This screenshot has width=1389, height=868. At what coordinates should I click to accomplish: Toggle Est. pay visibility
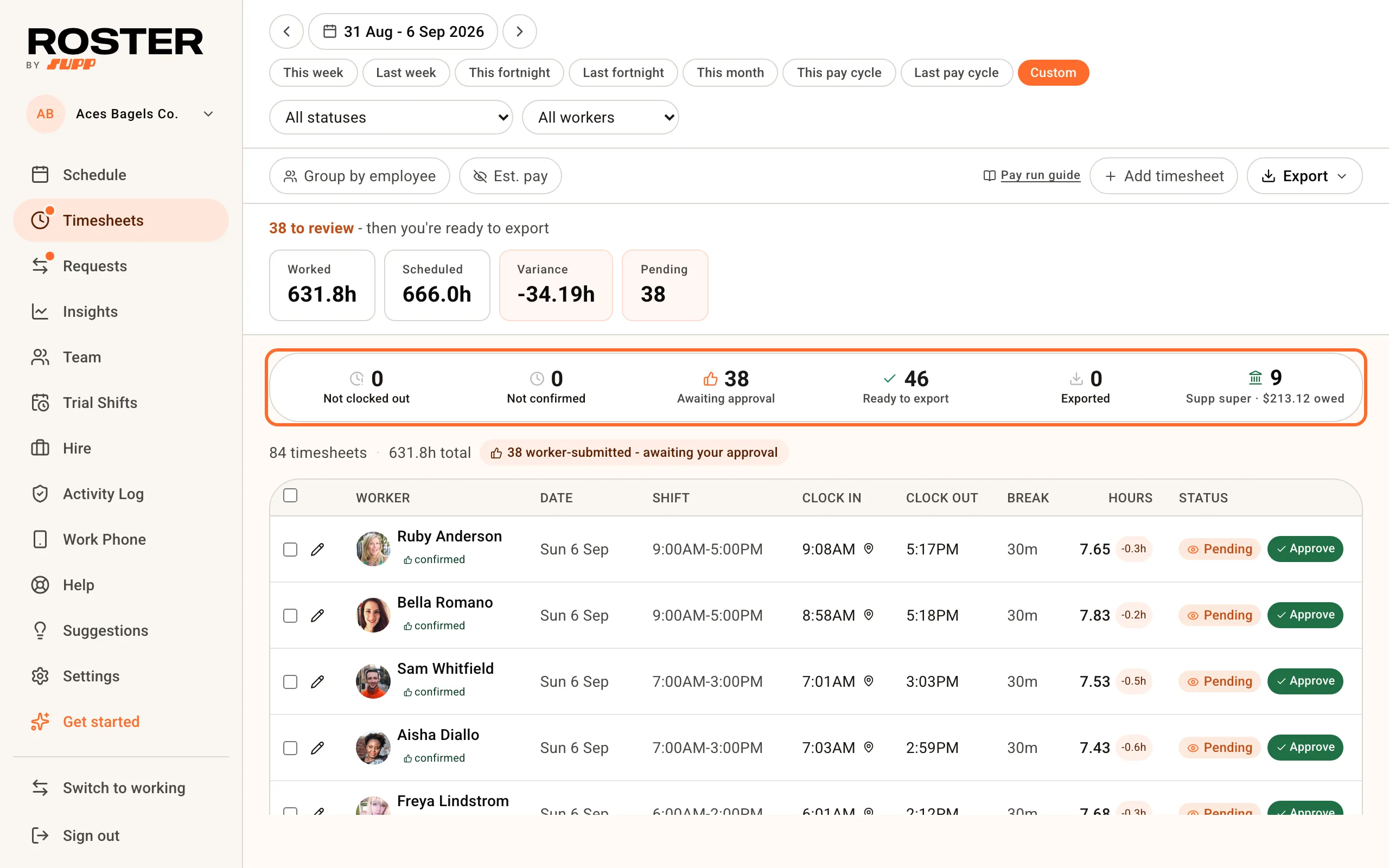click(x=510, y=176)
